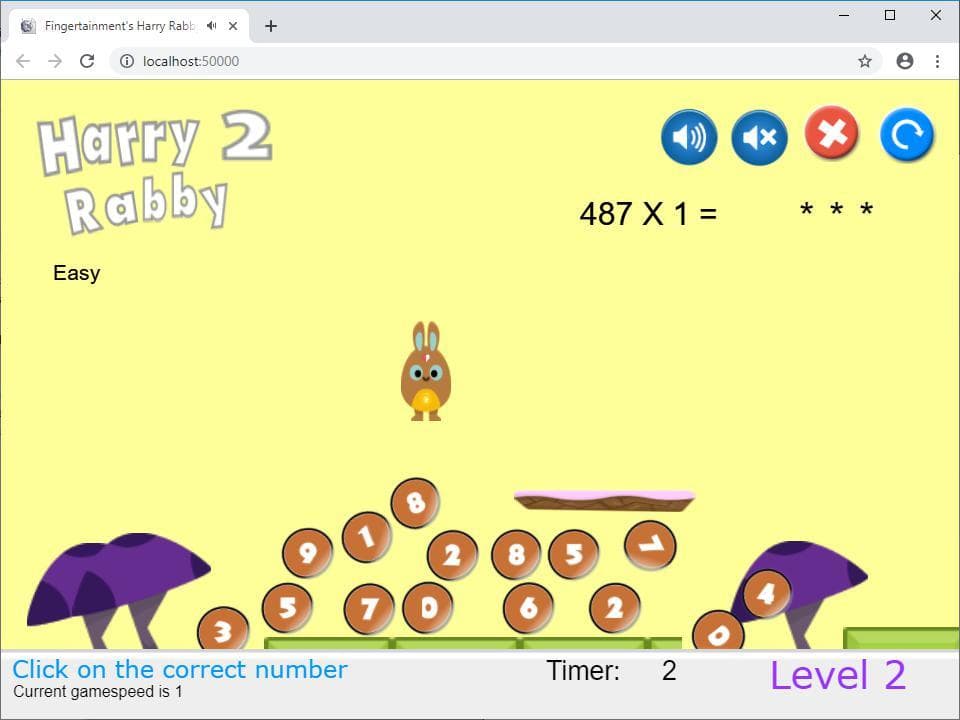Viewport: 960px width, 720px height.
Task: Click the number 6 ball
Action: [528, 607]
